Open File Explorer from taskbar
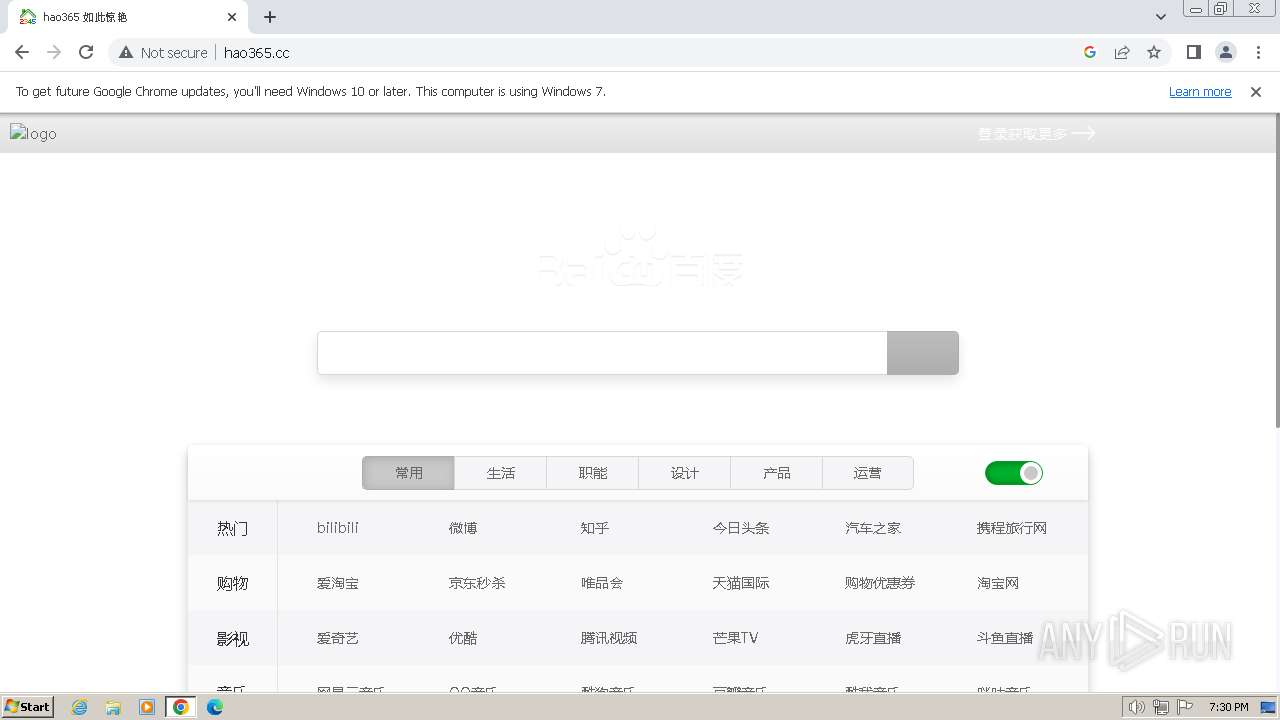This screenshot has height=720, width=1280. point(113,707)
